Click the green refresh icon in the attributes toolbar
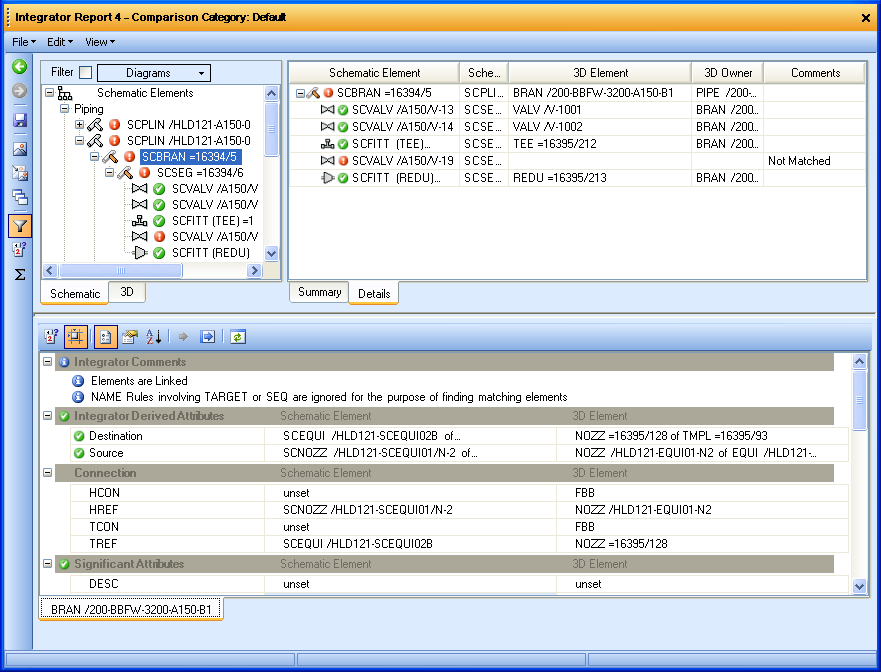This screenshot has width=881, height=672. pyautogui.click(x=238, y=337)
